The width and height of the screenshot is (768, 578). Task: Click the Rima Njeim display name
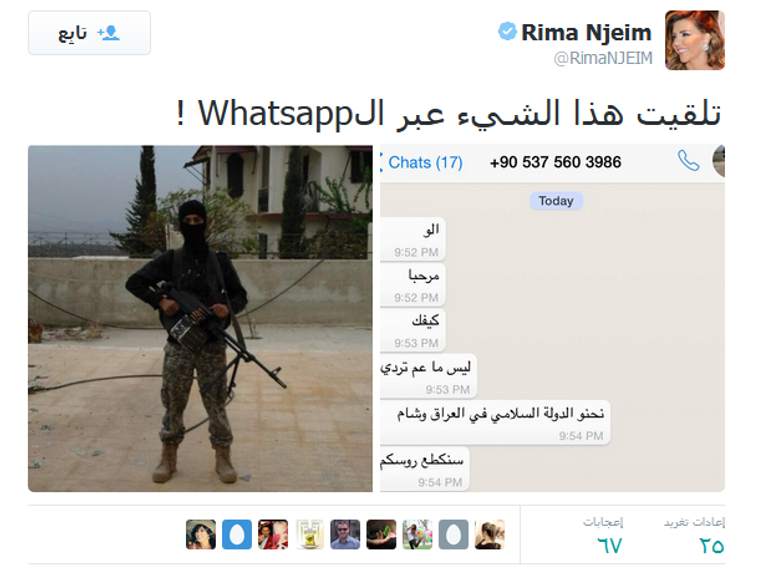pyautogui.click(x=586, y=33)
